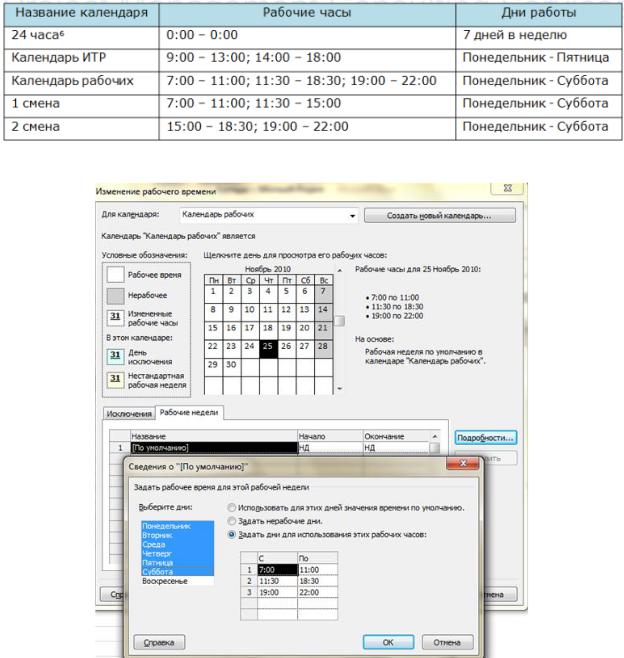The image size is (624, 658).
Task: Click the 'Справка' help button
Action: 159,642
